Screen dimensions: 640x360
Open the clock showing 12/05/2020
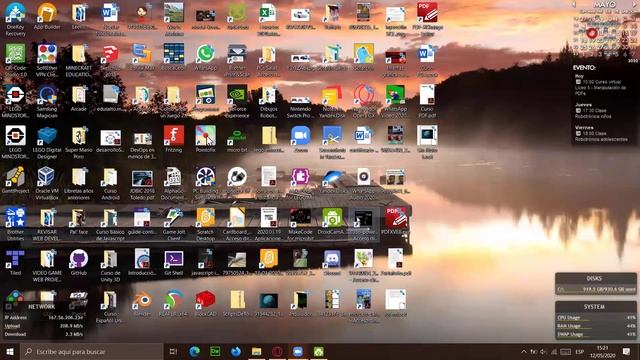click(602, 351)
